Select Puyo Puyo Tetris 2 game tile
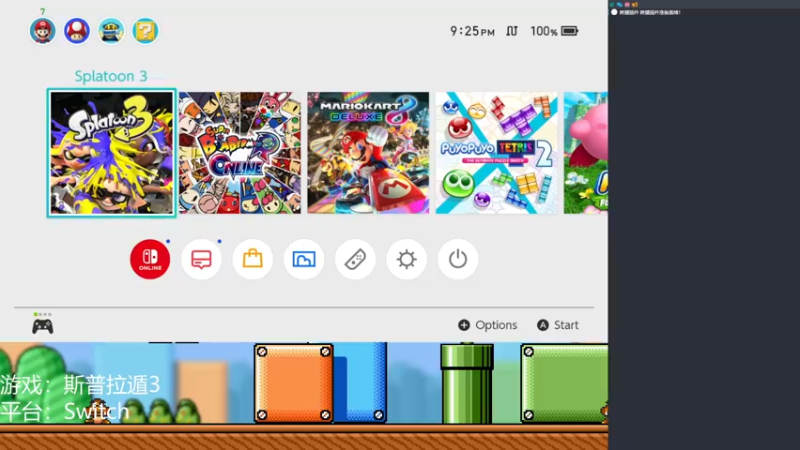The width and height of the screenshot is (800, 450). pyautogui.click(x=496, y=153)
